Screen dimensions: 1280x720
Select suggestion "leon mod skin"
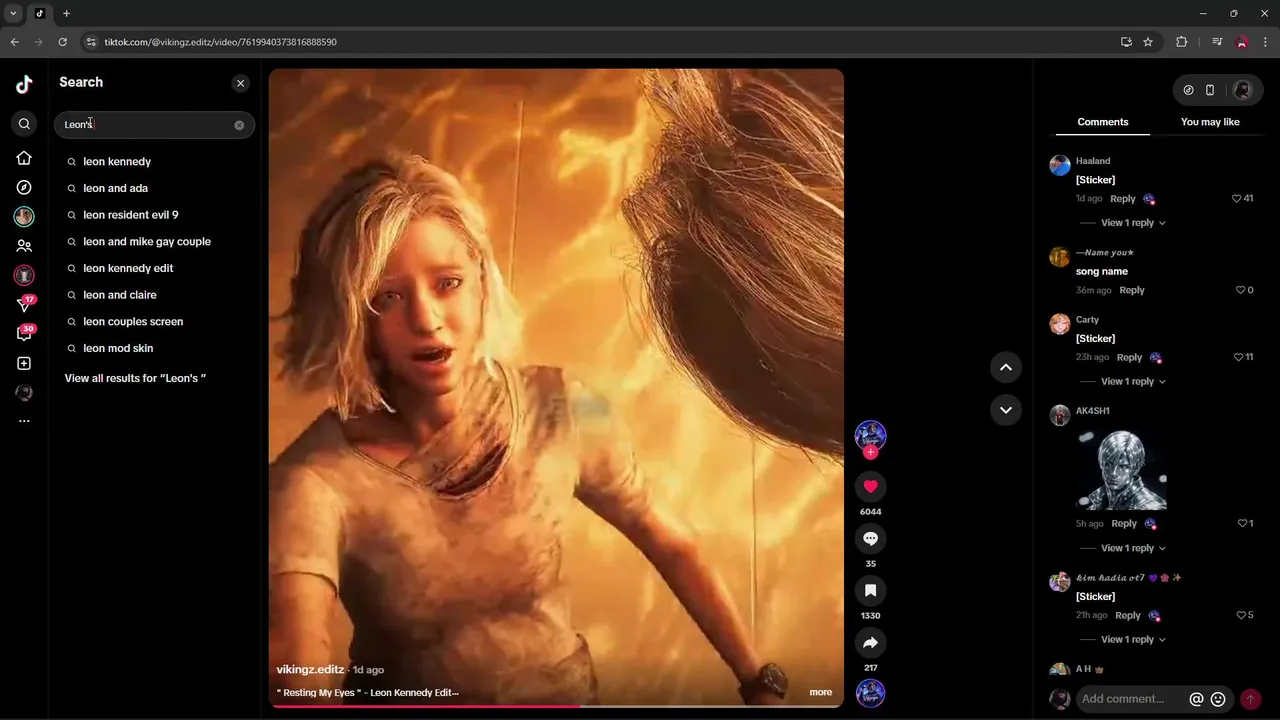click(x=118, y=348)
